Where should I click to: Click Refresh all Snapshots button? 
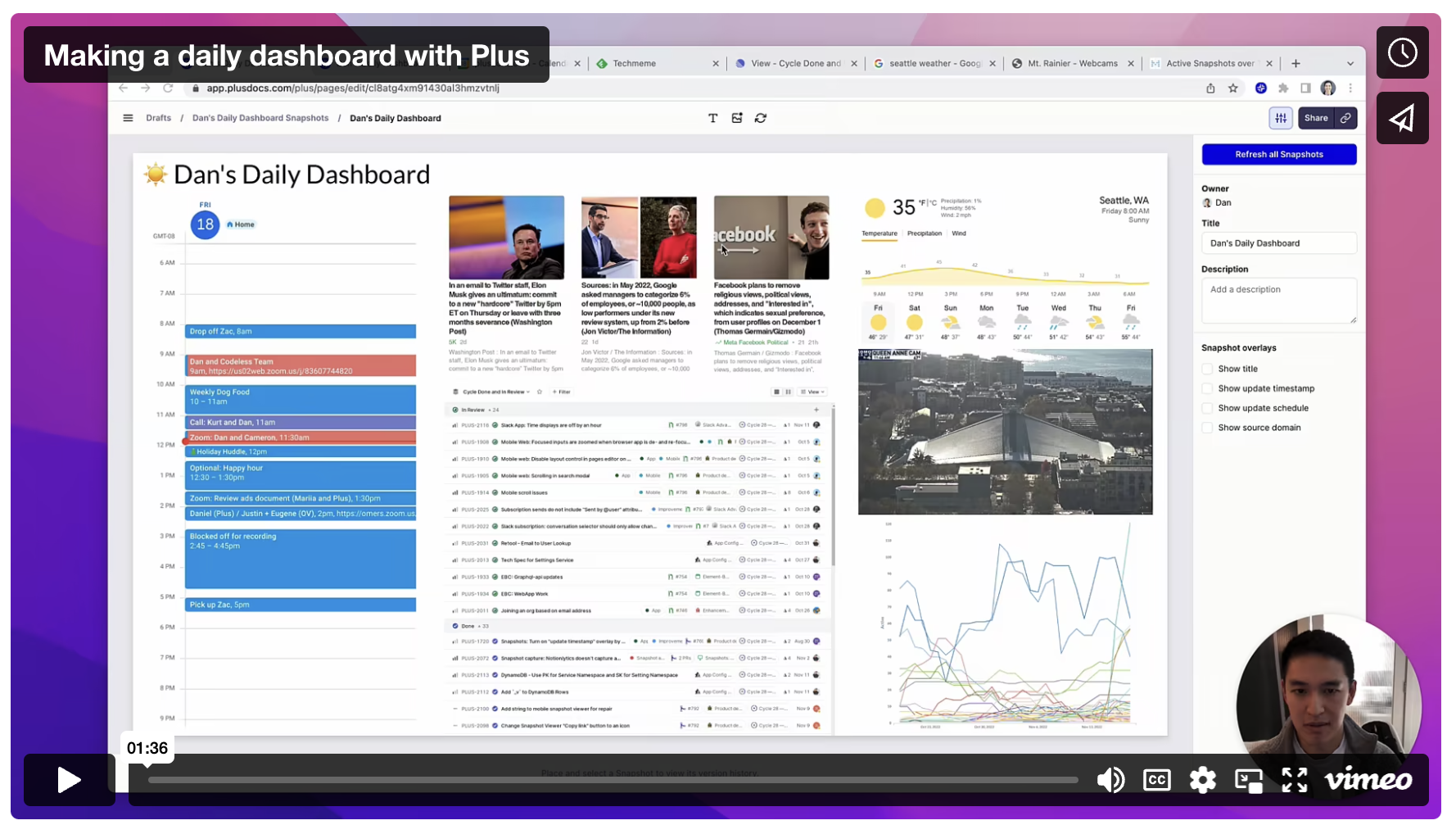click(1279, 154)
